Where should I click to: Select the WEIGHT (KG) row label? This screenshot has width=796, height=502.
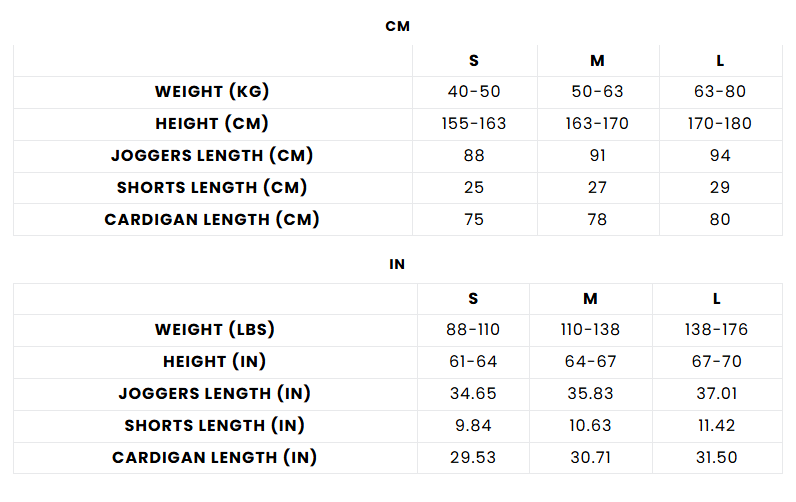(212, 92)
